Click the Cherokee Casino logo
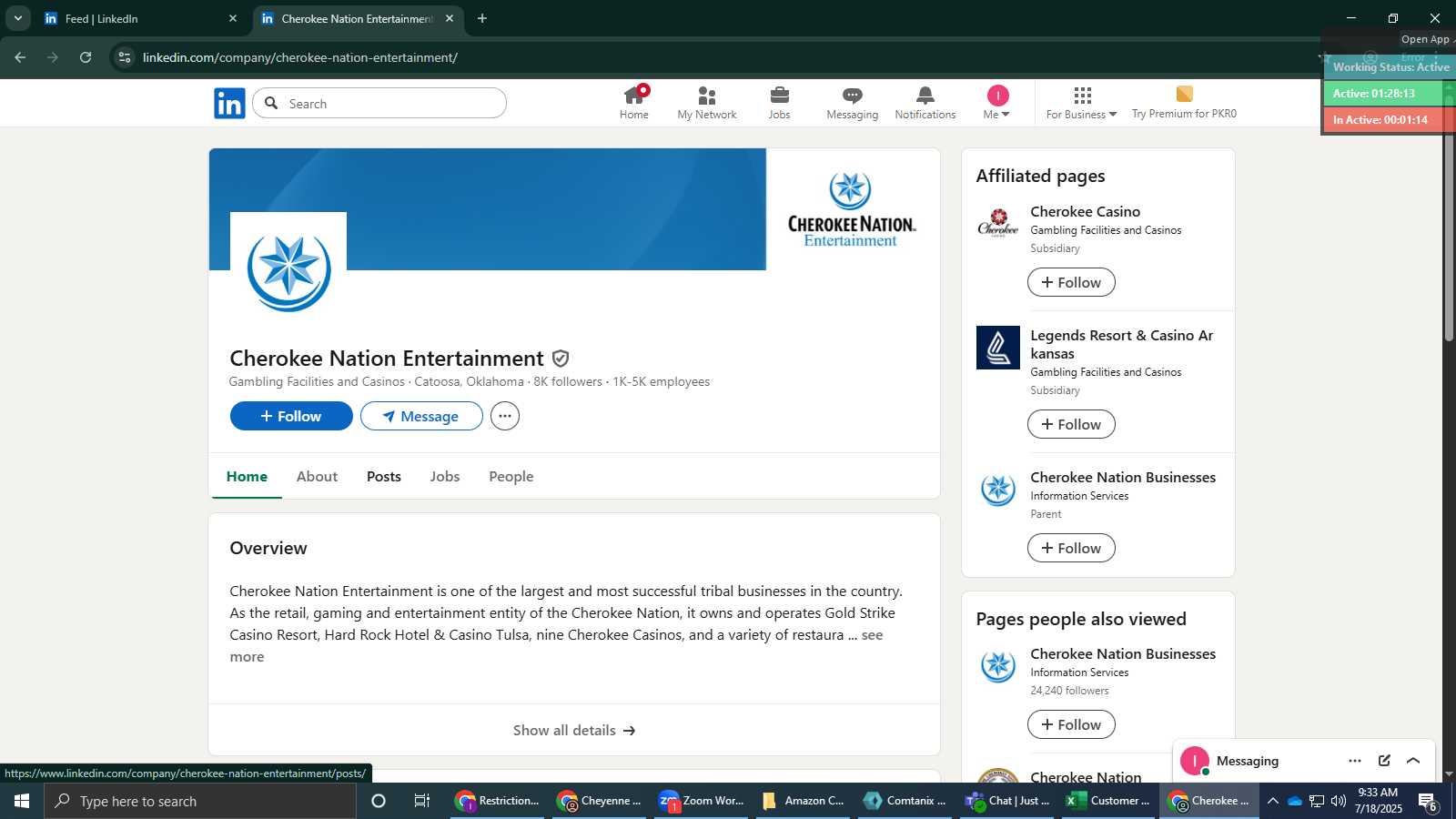Viewport: 1456px width, 819px height. [998, 224]
